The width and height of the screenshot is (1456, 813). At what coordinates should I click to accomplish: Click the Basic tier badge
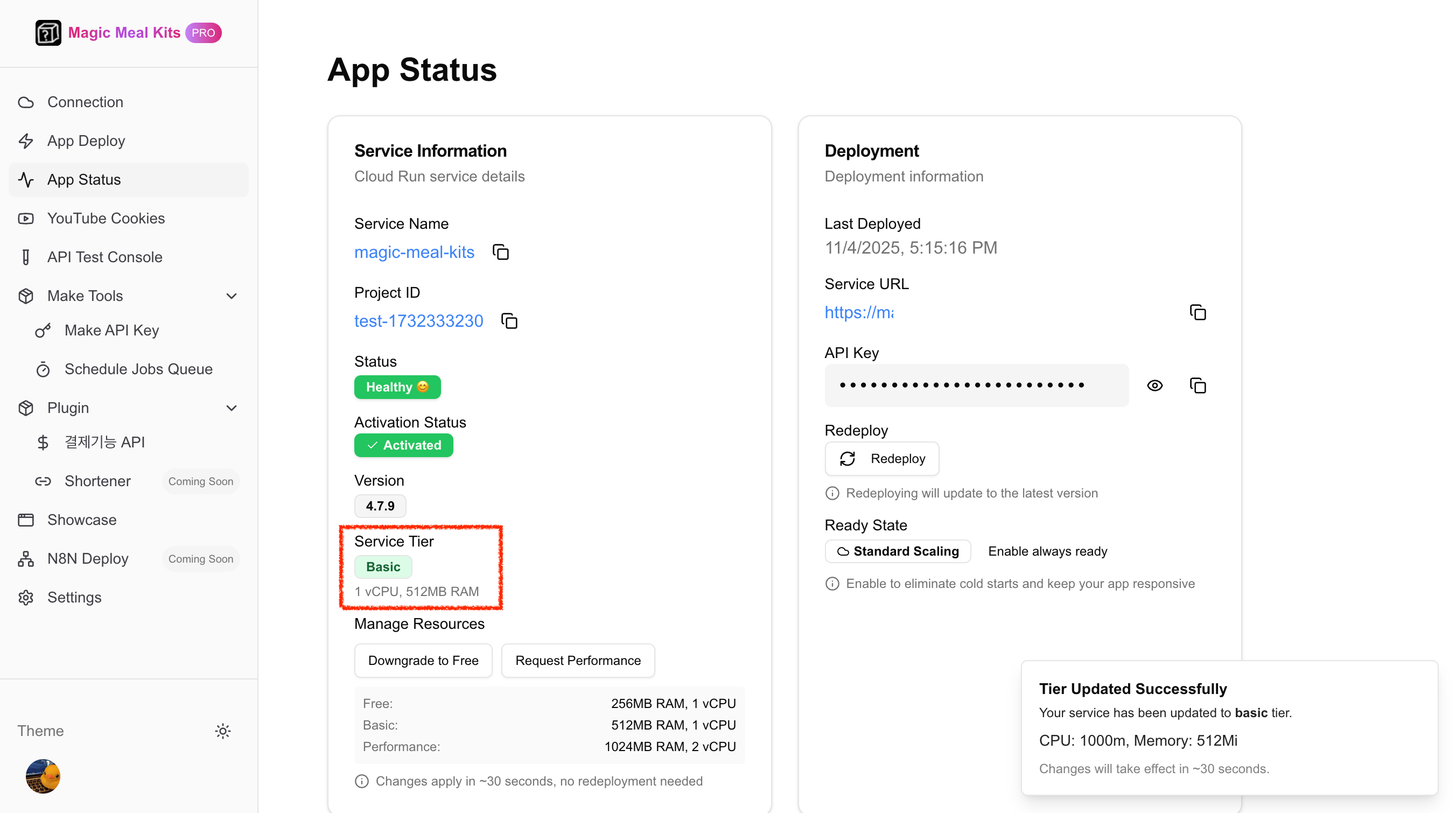pos(383,566)
